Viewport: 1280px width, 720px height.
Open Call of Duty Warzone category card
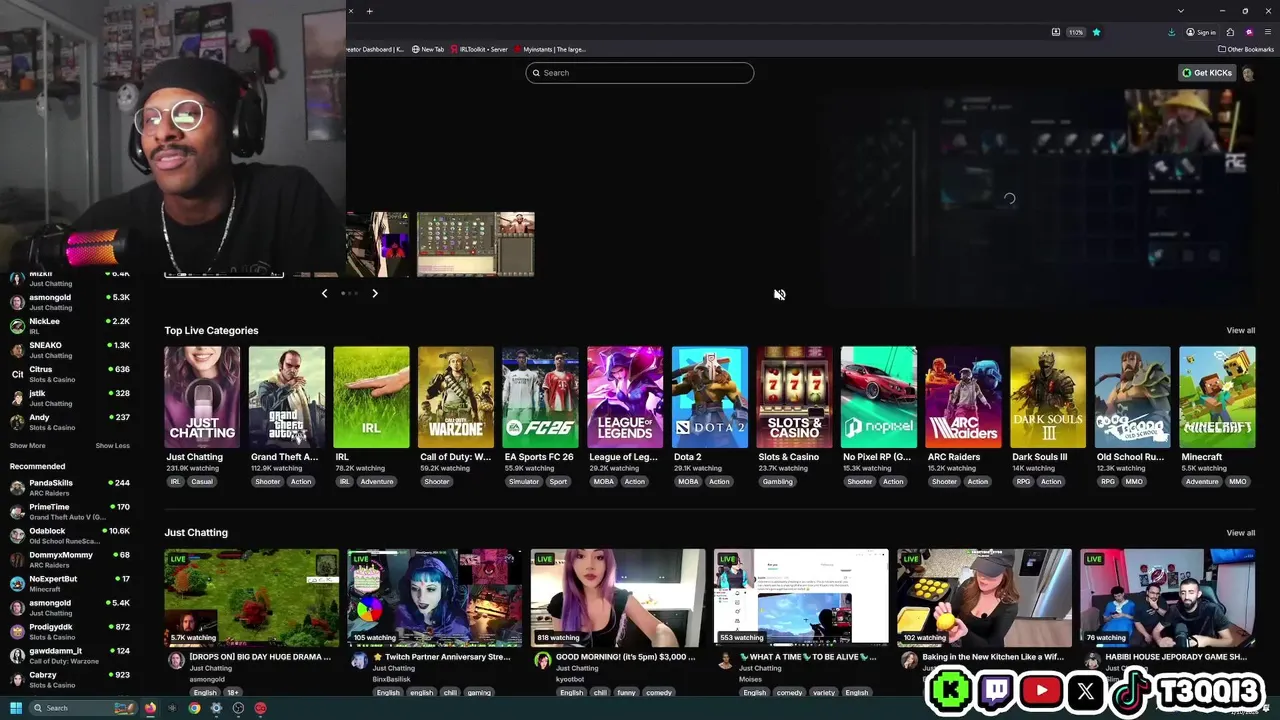pos(456,397)
